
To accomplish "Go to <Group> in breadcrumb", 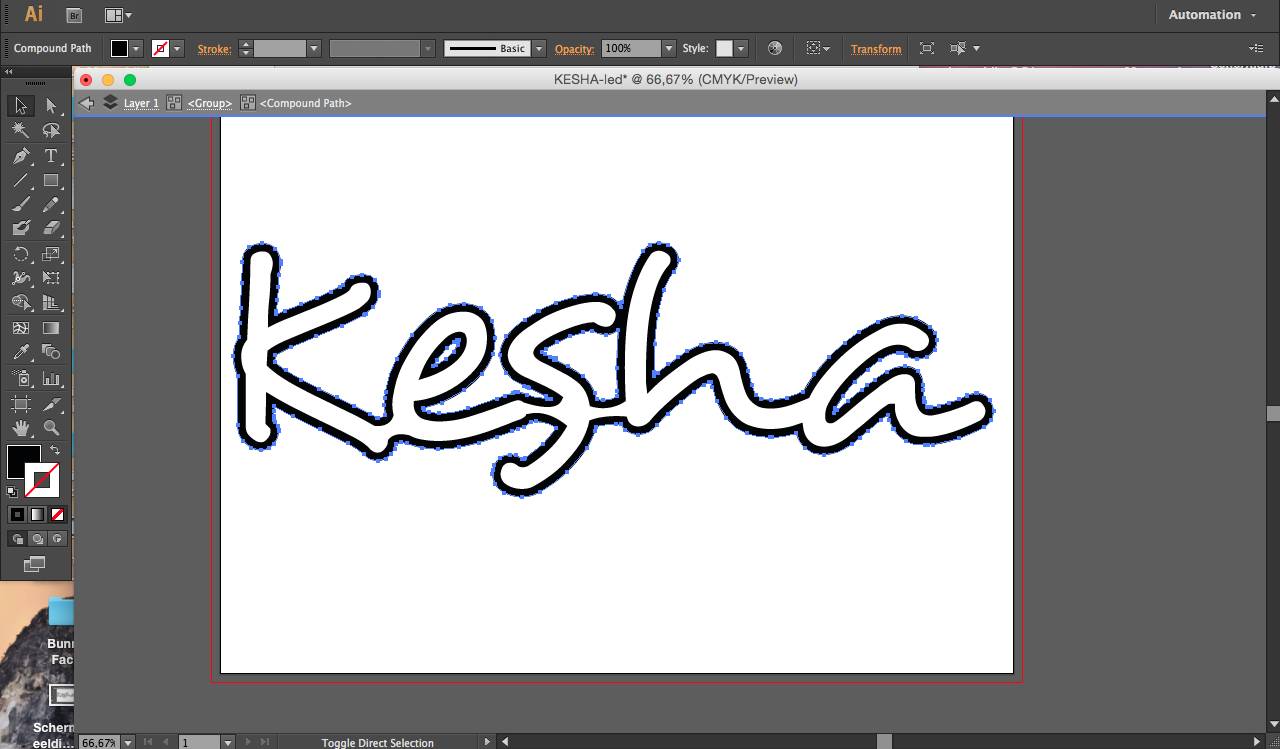I will (x=210, y=103).
